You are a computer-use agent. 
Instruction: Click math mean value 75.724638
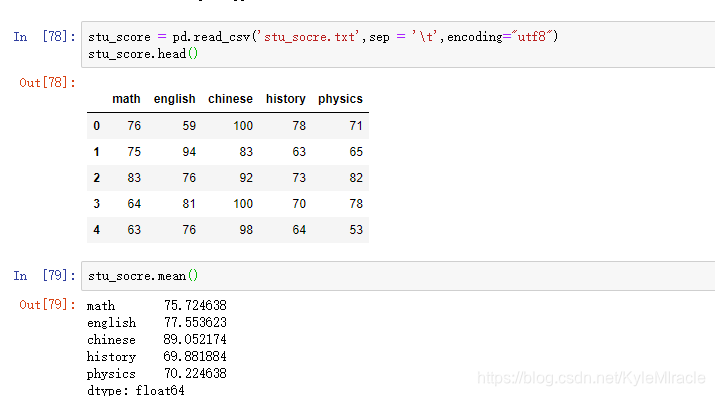point(195,305)
